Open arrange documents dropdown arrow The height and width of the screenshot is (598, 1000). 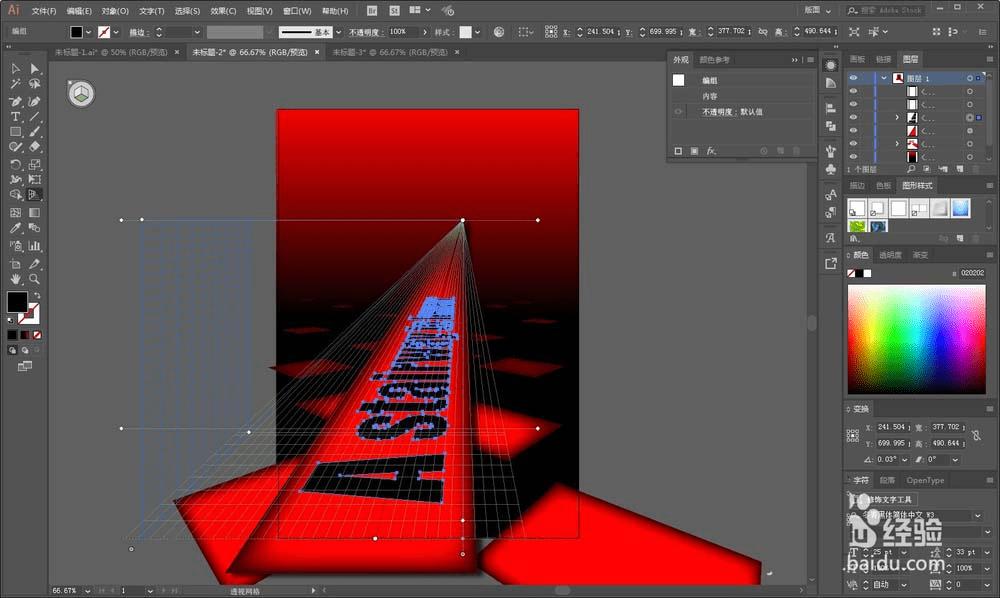pyautogui.click(x=428, y=10)
